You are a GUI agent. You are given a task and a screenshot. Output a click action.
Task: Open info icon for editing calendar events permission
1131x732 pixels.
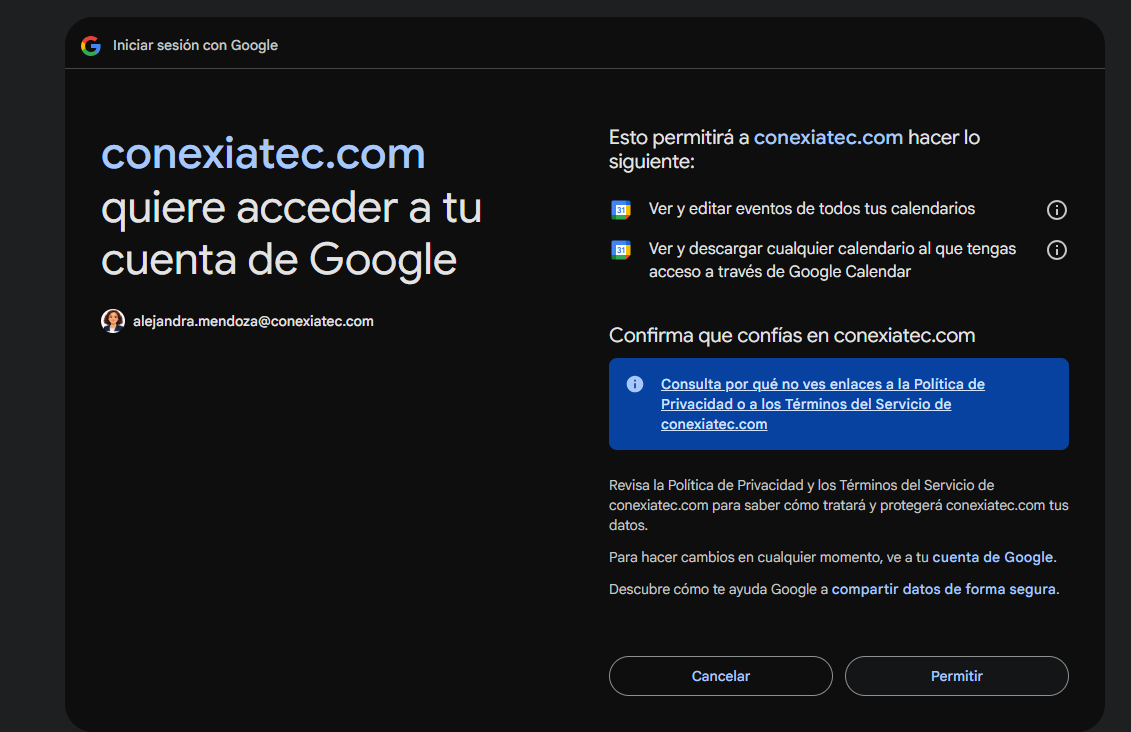[1056, 209]
